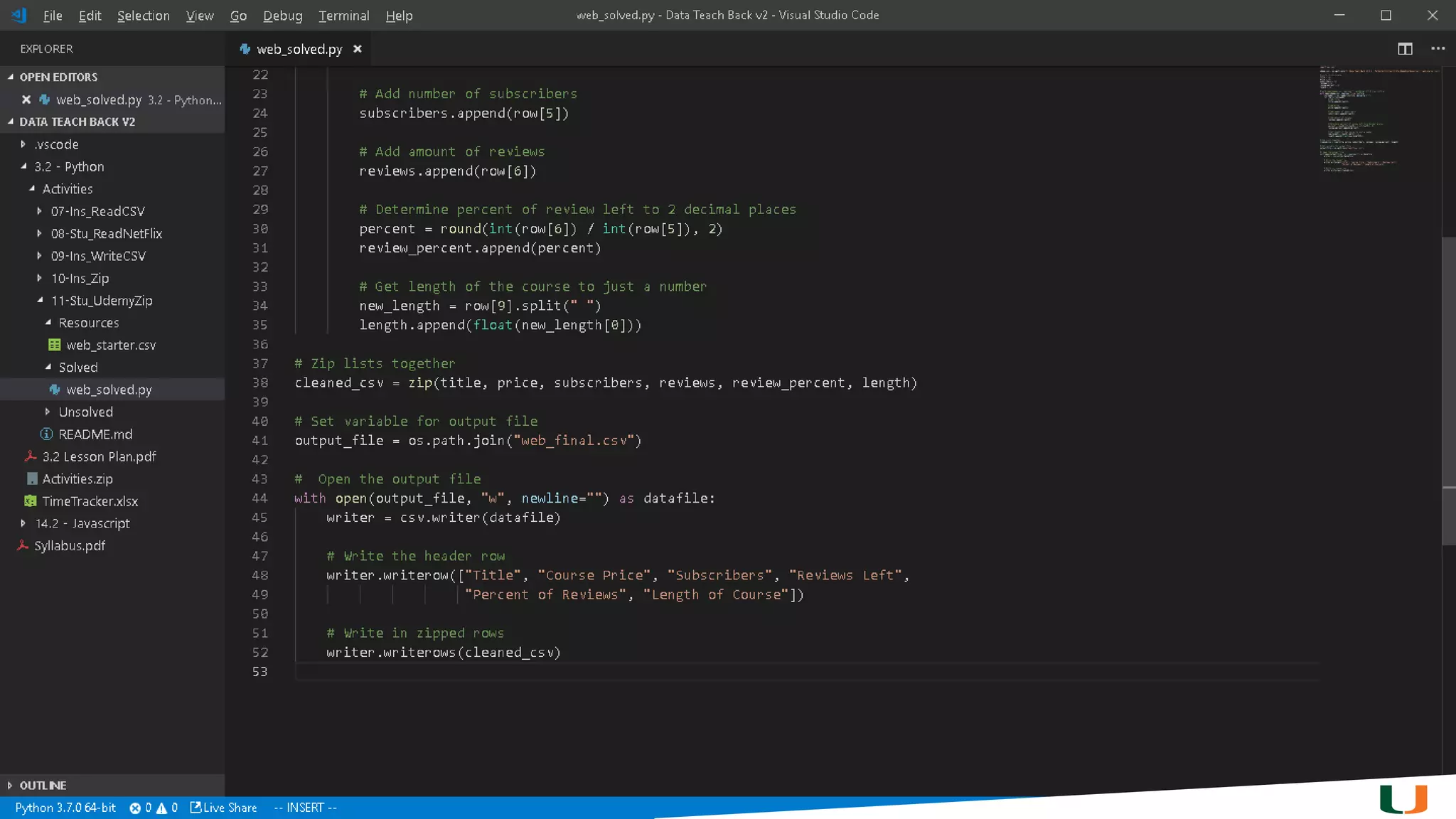
Task: Start Live Share from status bar
Action: [223, 808]
